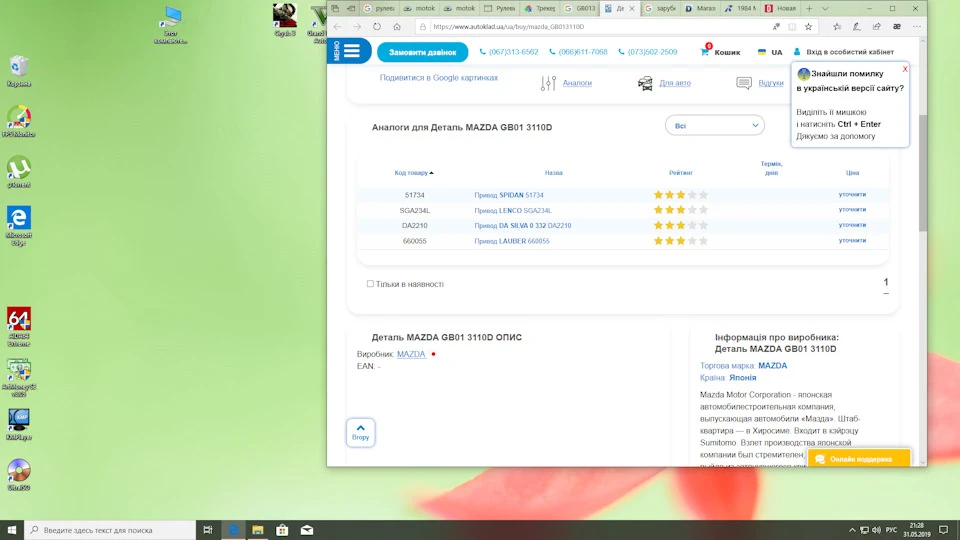Select the FPS Monitor desktop shortcut
Viewport: 960px width, 540px height.
(x=18, y=121)
